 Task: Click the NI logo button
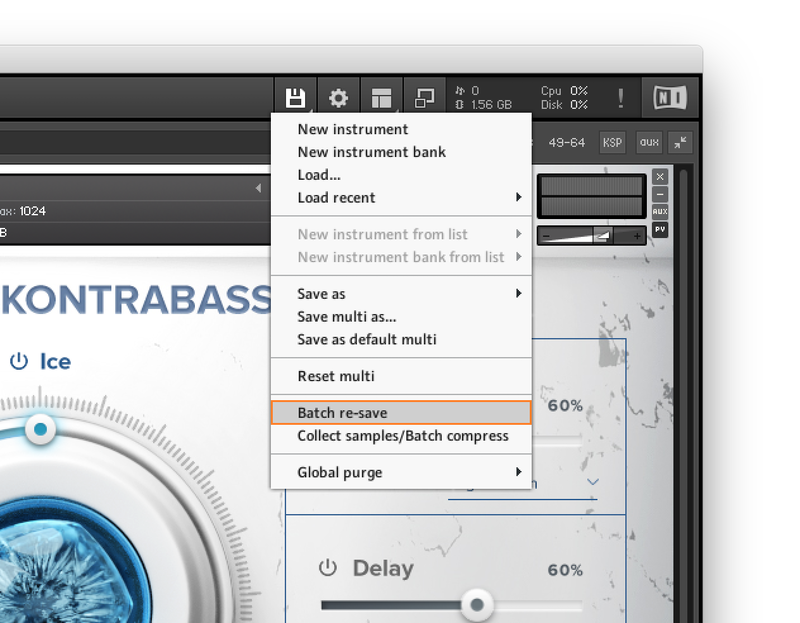(x=670, y=97)
